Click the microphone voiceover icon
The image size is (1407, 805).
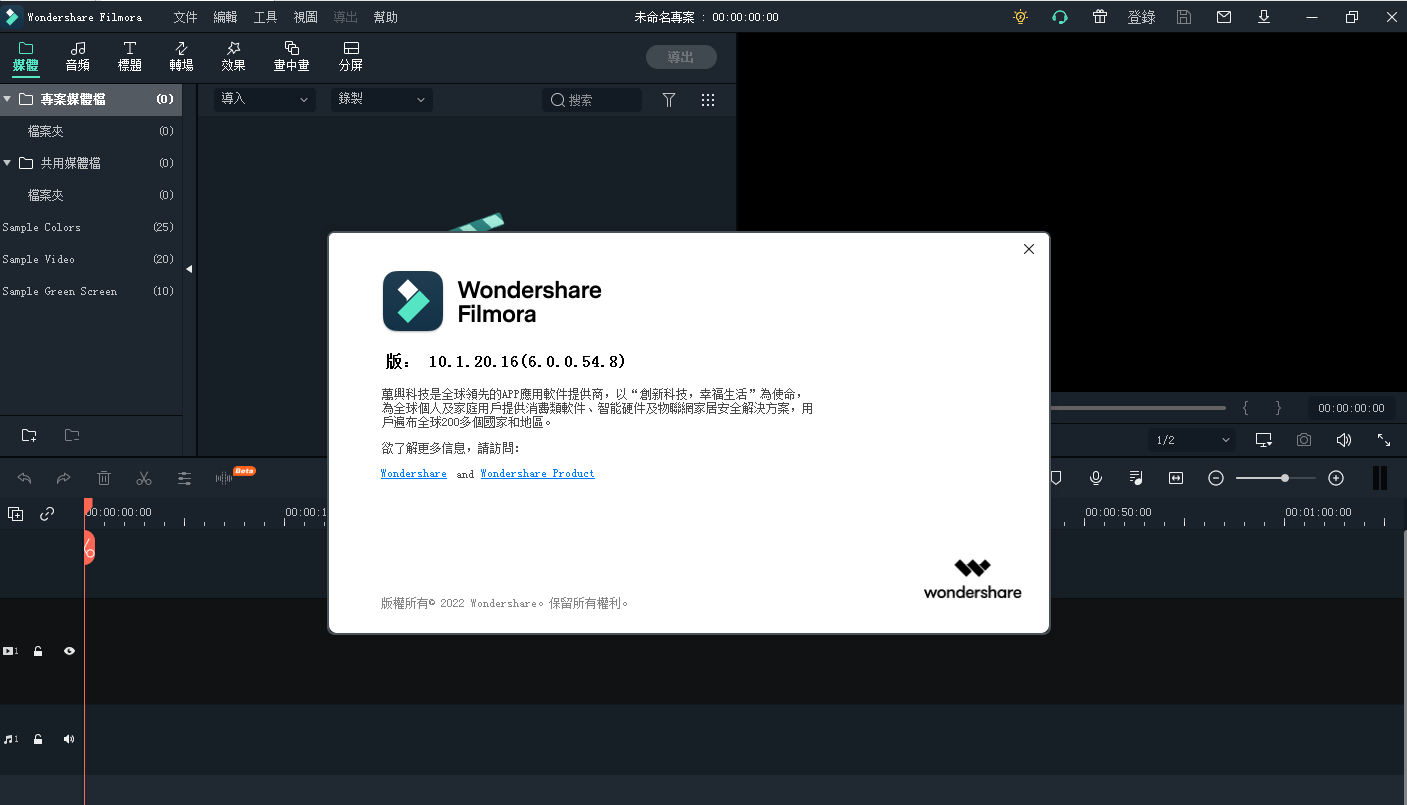[1096, 478]
